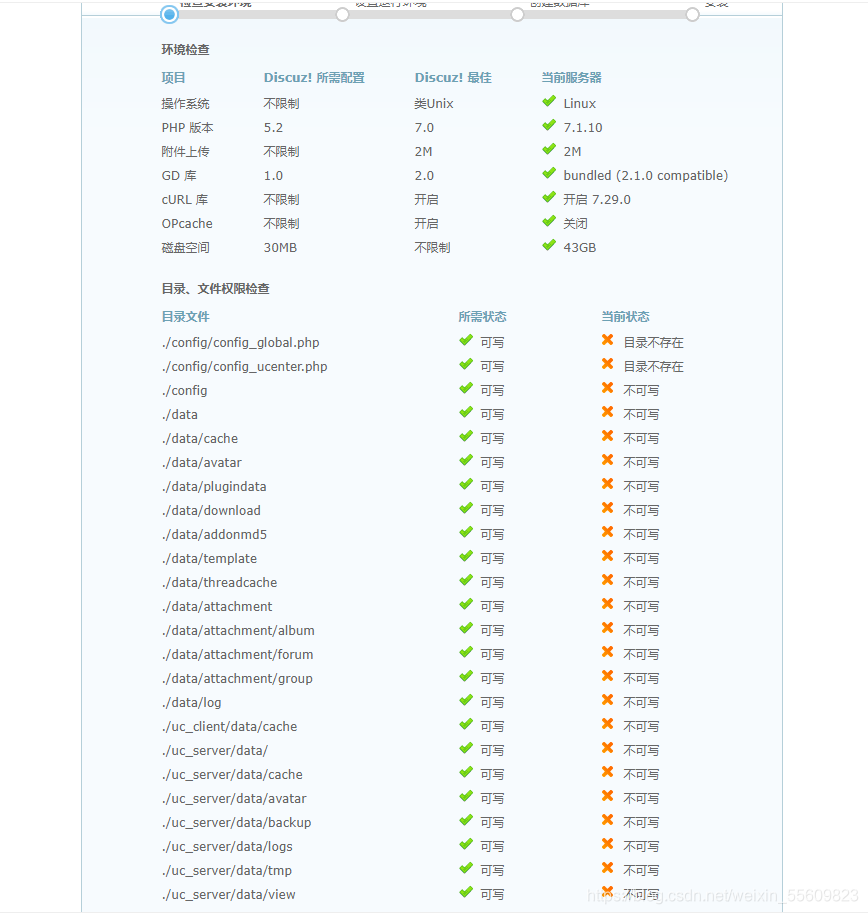Viewport: 868px width, 914px height.
Task: Select the active first step circle in progress bar
Action: click(169, 15)
